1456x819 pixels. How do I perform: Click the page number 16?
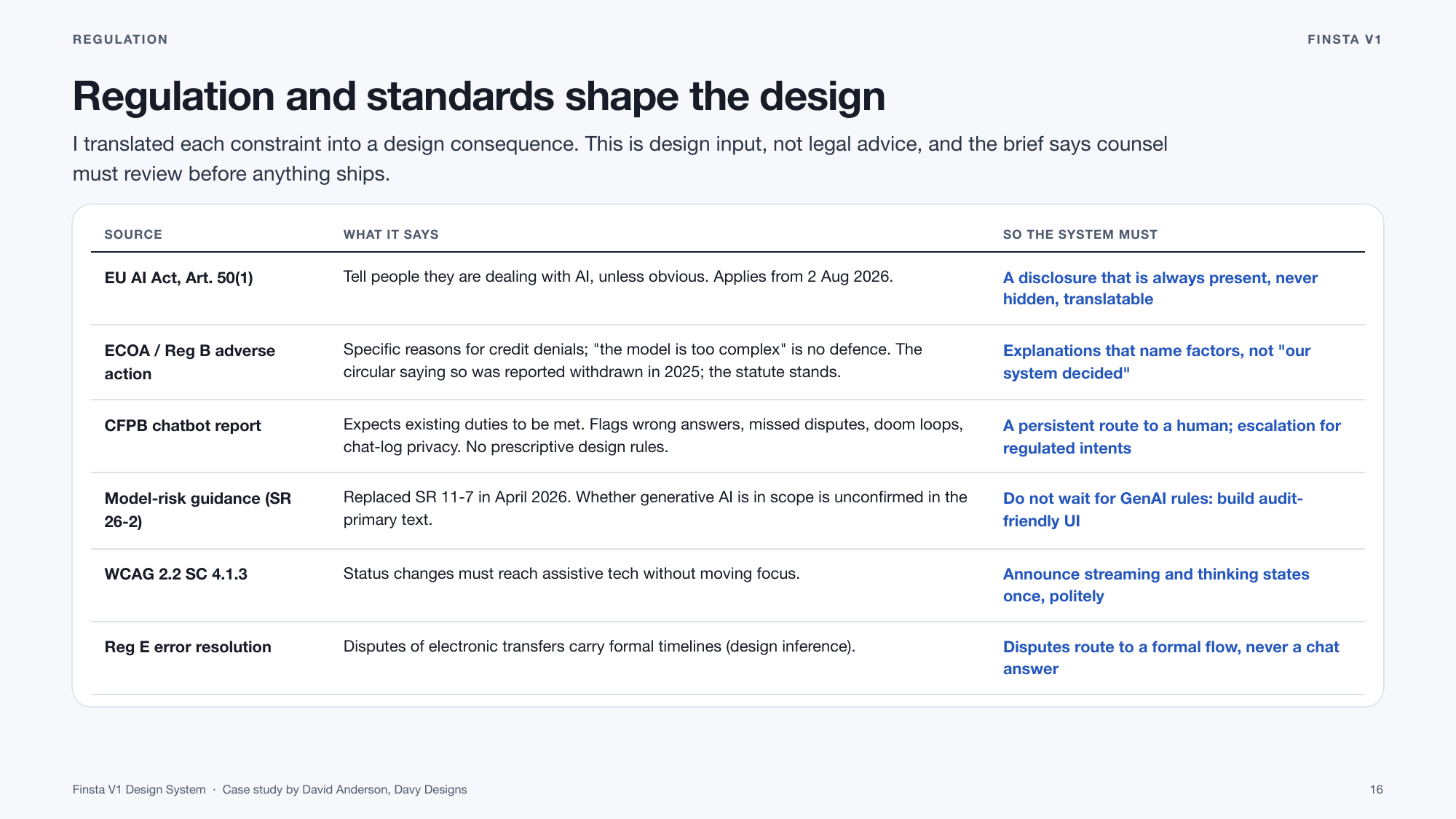click(x=1376, y=790)
